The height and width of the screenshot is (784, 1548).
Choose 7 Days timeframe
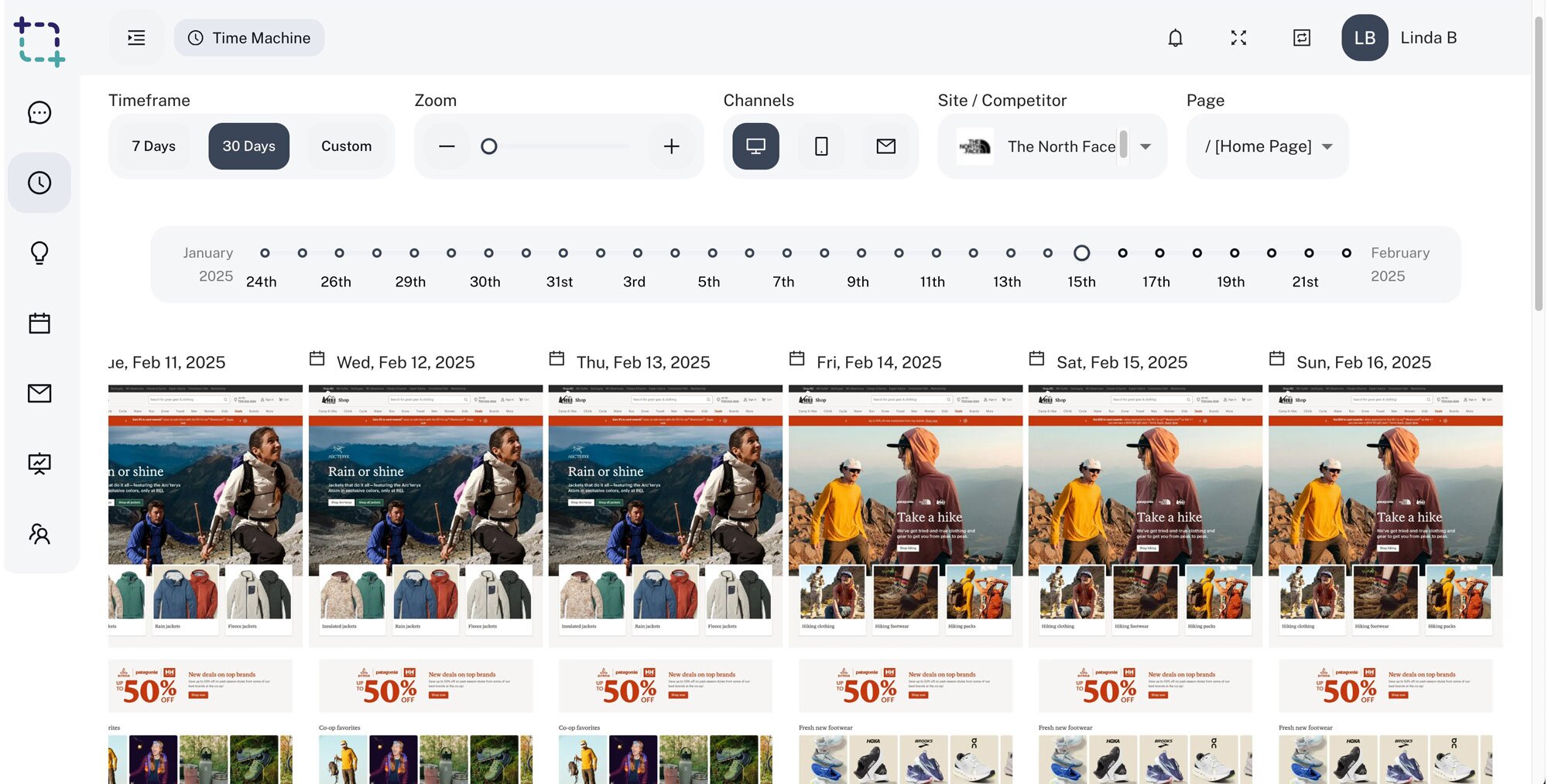(153, 146)
